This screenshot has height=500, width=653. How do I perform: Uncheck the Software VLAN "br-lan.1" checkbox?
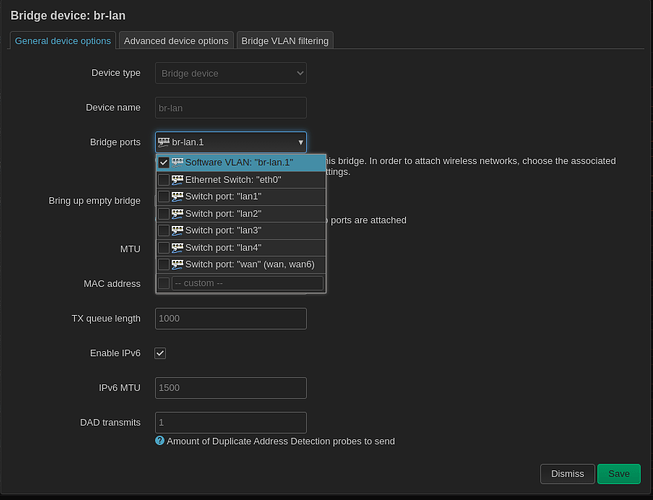coord(164,162)
